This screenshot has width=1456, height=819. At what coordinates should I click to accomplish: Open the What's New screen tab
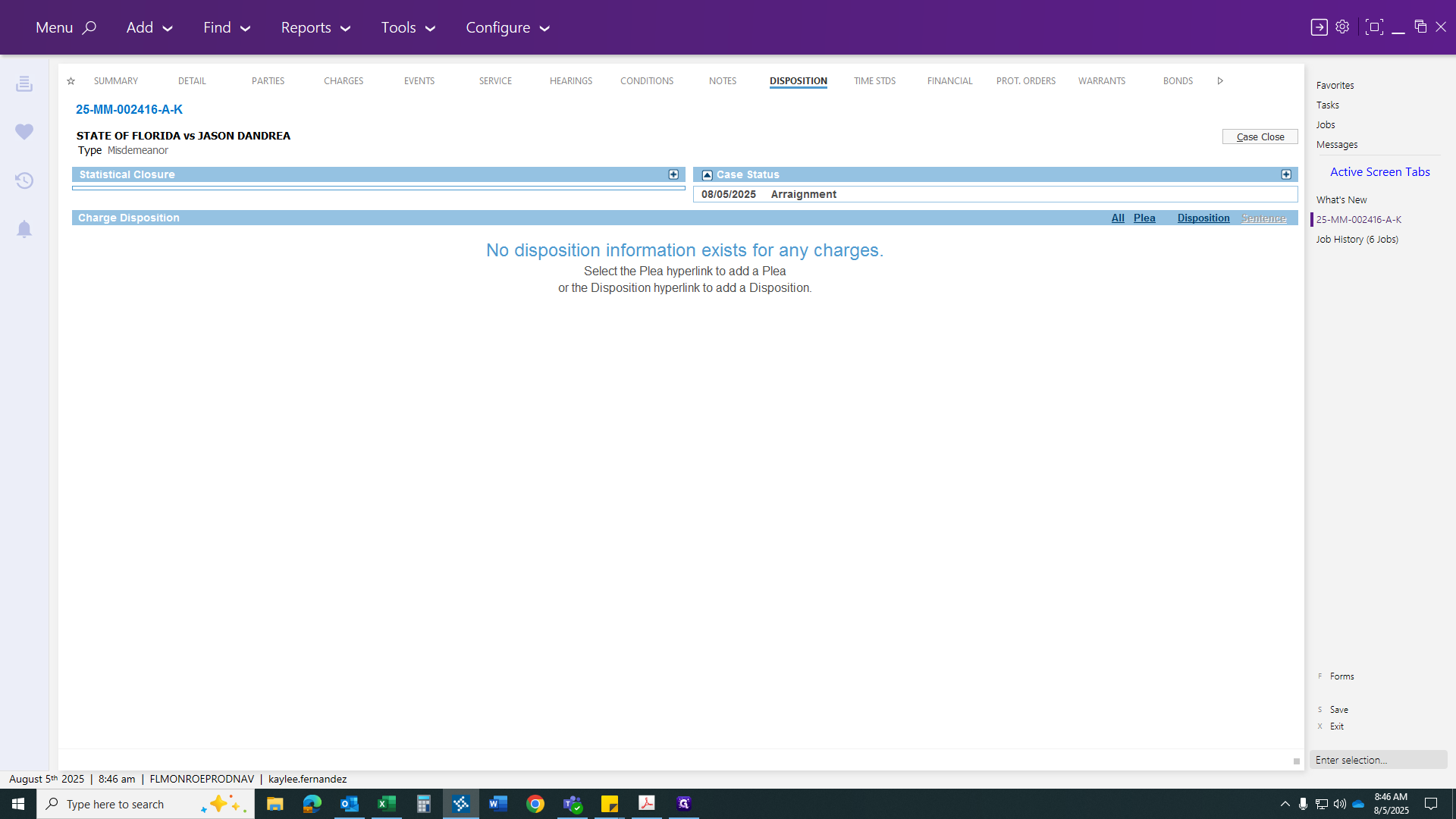coord(1341,200)
